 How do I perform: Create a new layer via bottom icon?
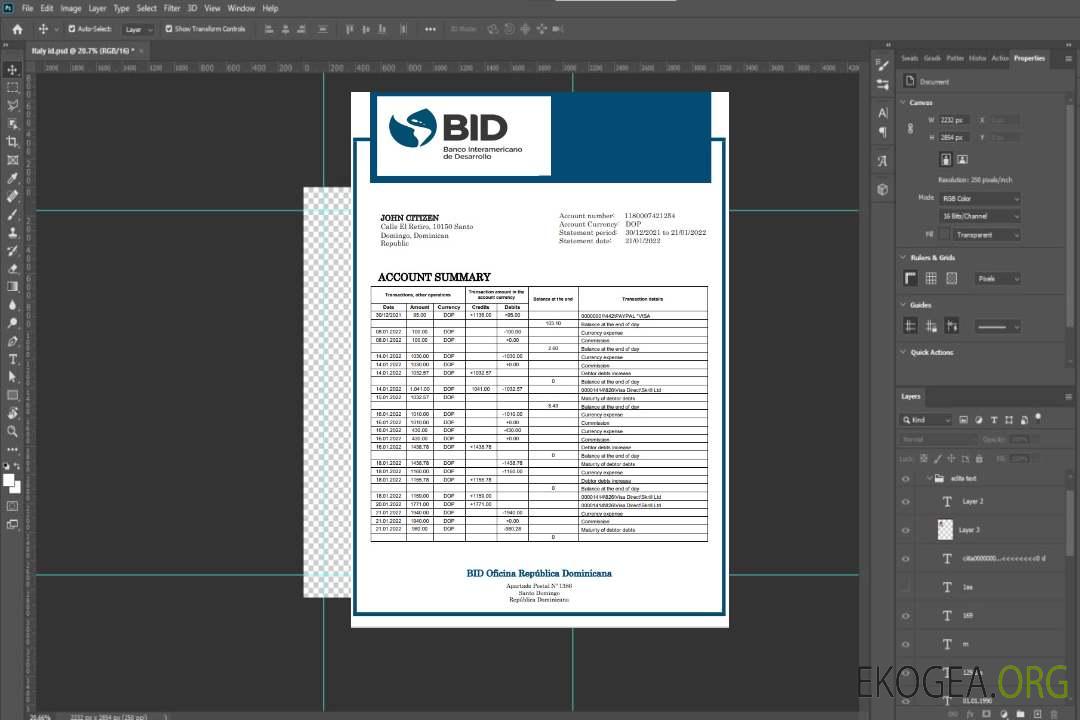pyautogui.click(x=1037, y=714)
